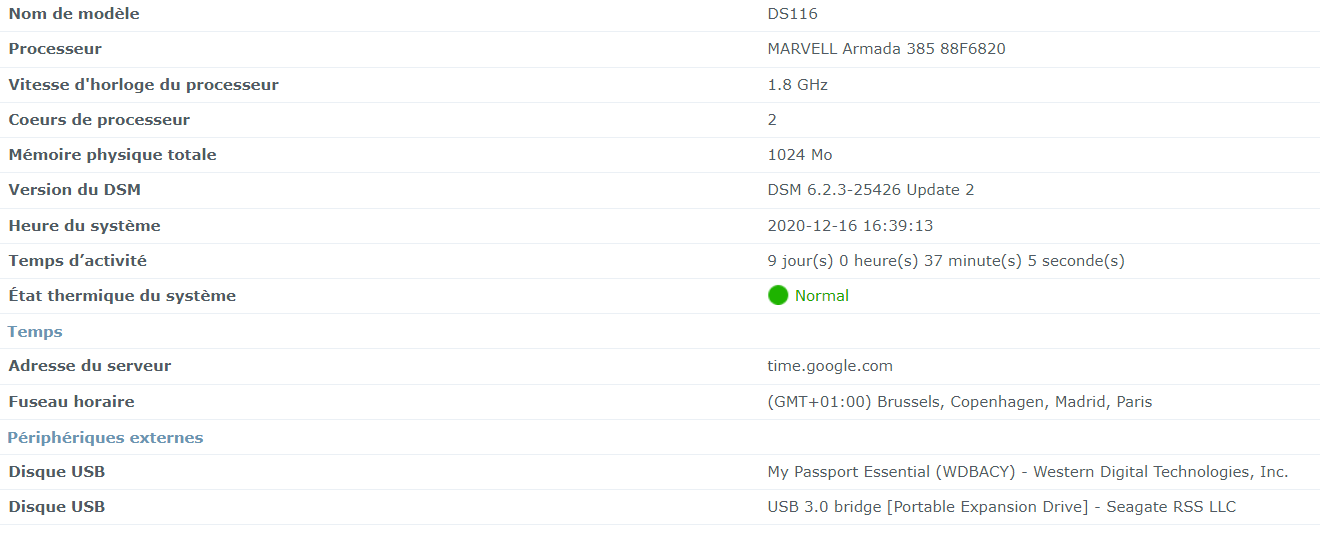The image size is (1320, 538).
Task: Select Coeurs de processeur row
Action: point(660,120)
